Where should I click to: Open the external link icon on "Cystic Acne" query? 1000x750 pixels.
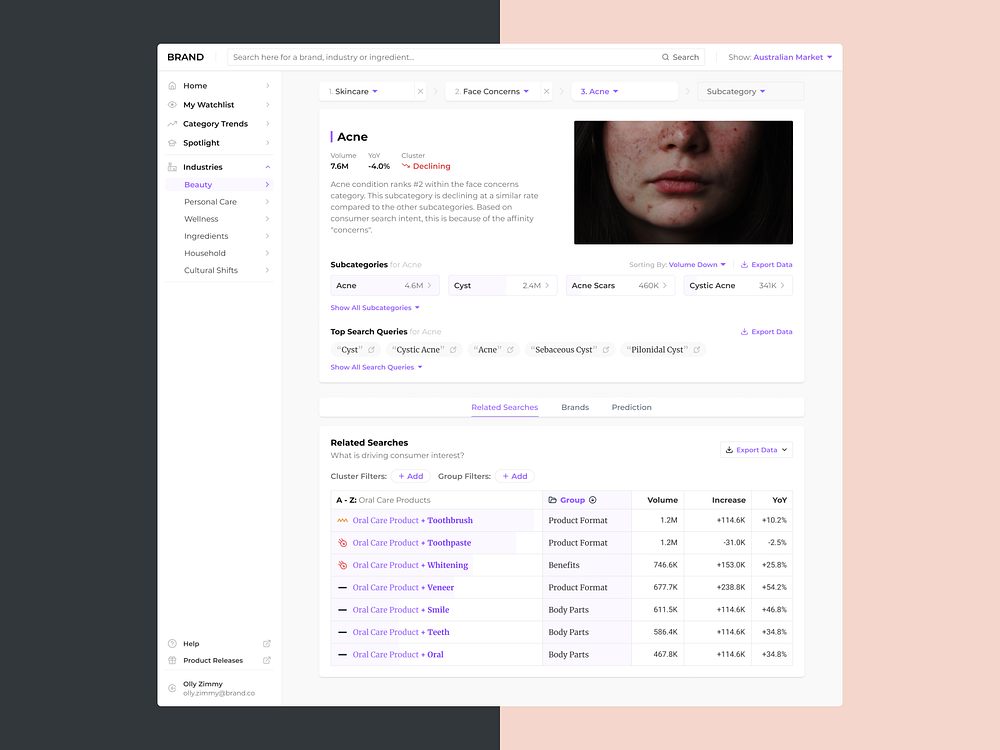[x=451, y=349]
